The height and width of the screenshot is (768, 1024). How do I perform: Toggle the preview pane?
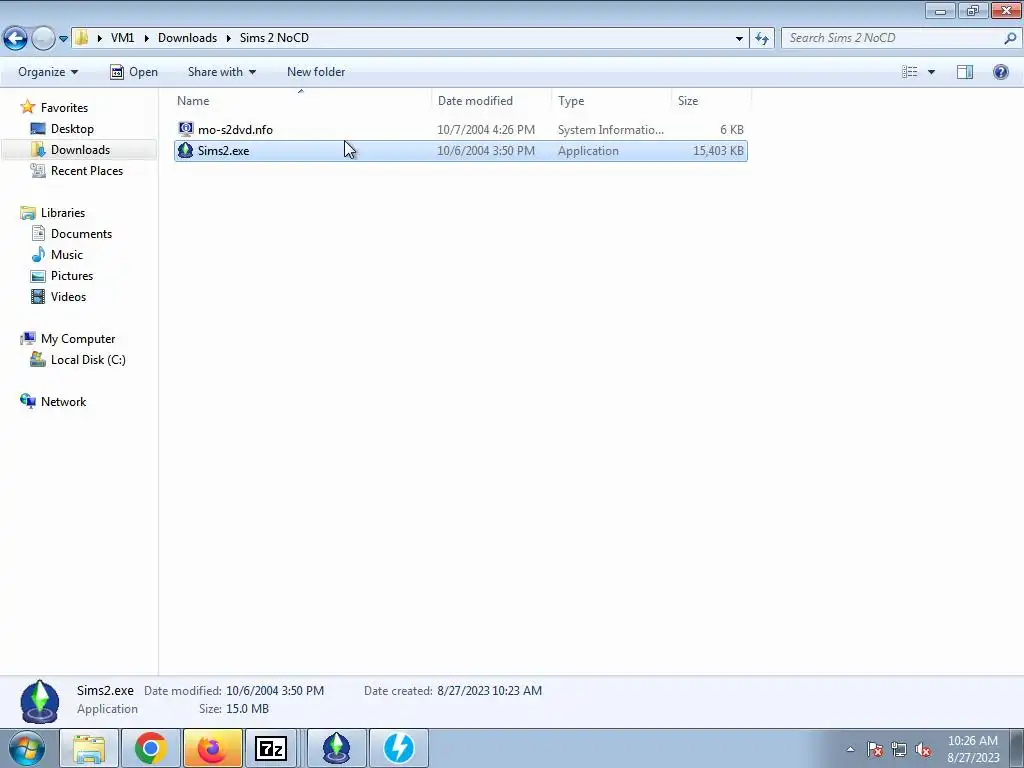[x=965, y=72]
